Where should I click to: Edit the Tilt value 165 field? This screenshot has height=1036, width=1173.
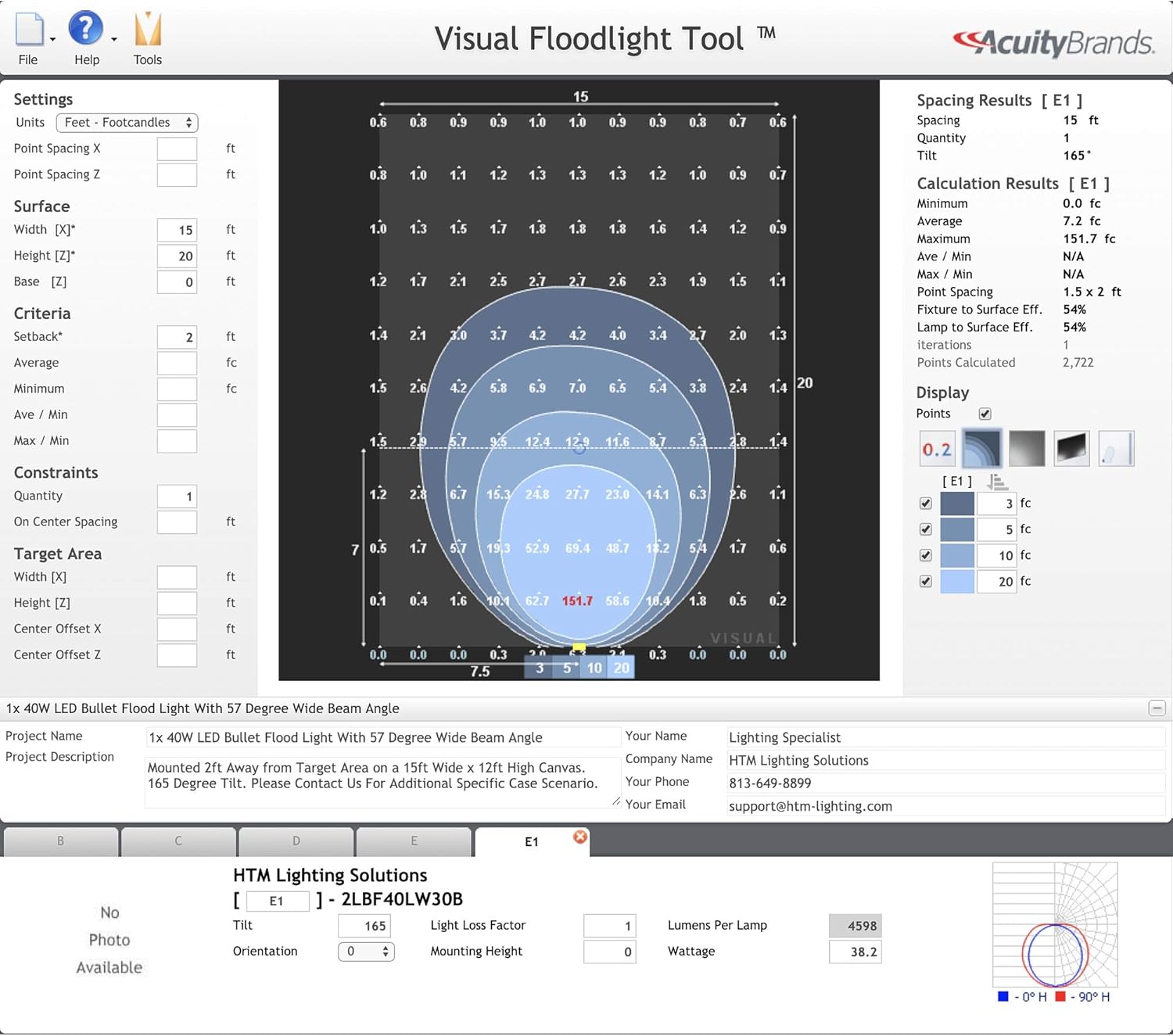click(364, 926)
